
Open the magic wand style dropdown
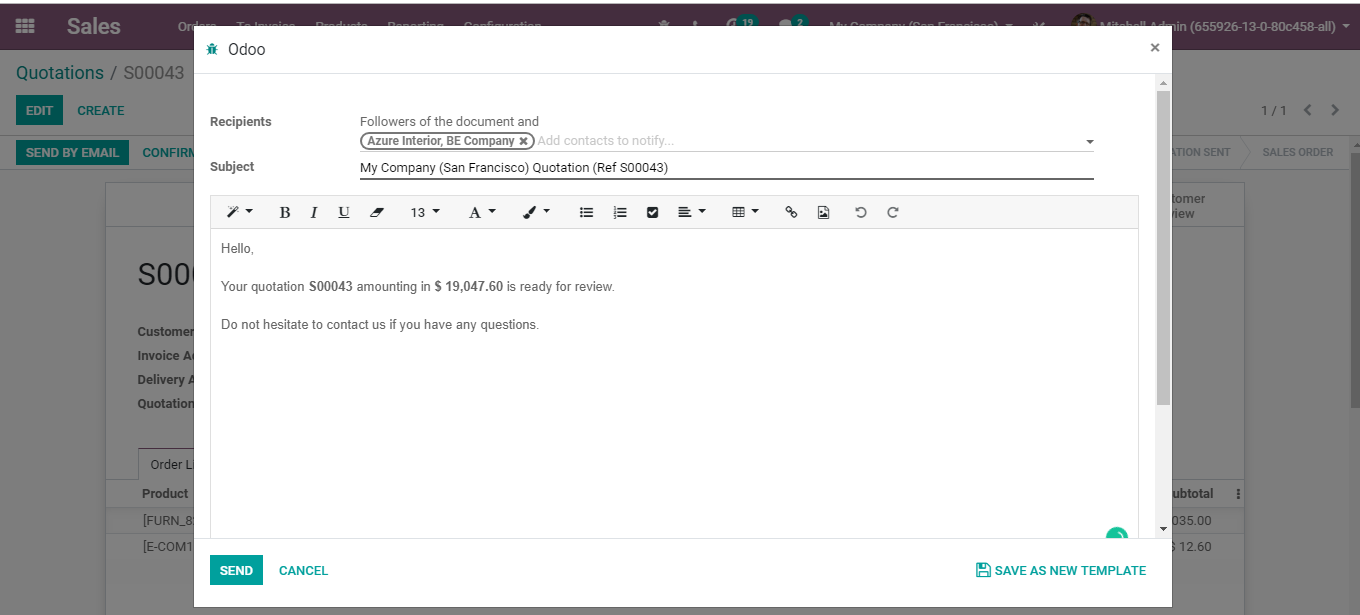pos(239,212)
